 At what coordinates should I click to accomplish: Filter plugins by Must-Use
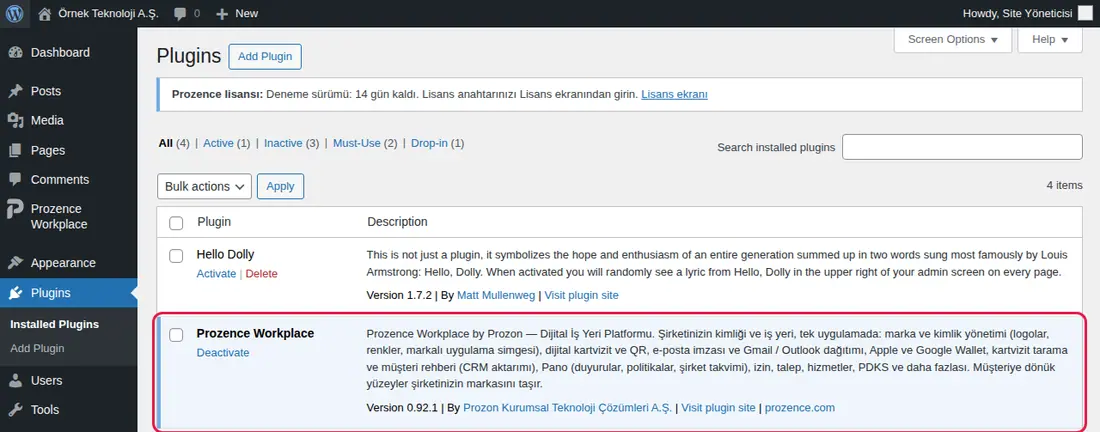click(357, 143)
